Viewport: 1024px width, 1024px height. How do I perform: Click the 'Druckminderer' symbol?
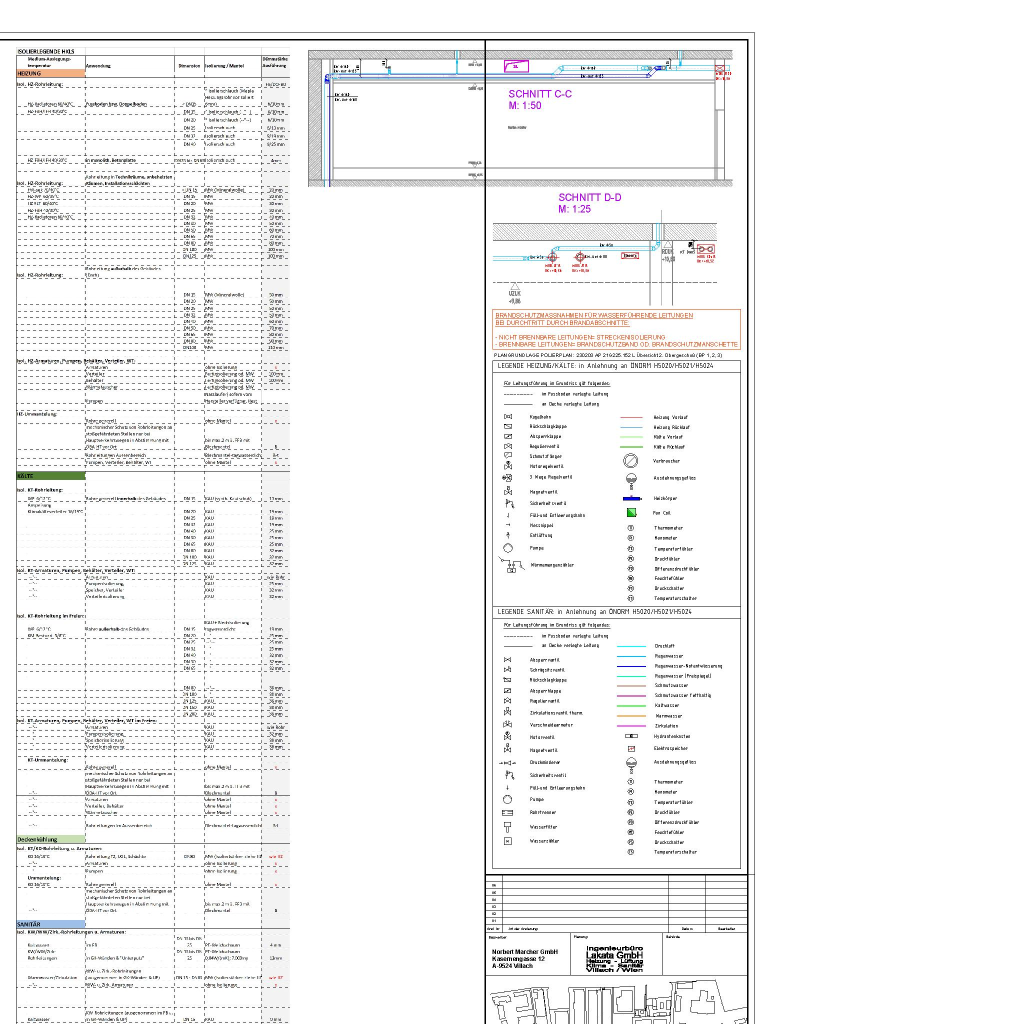(x=507, y=763)
